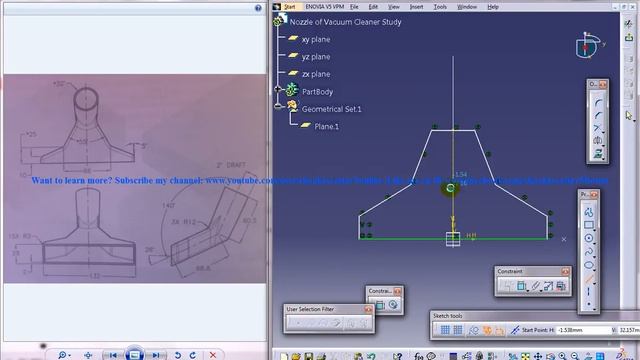Screen dimensions: 640x360
Task: Select the Trim tool in Operation toolbar
Action: pos(598,128)
